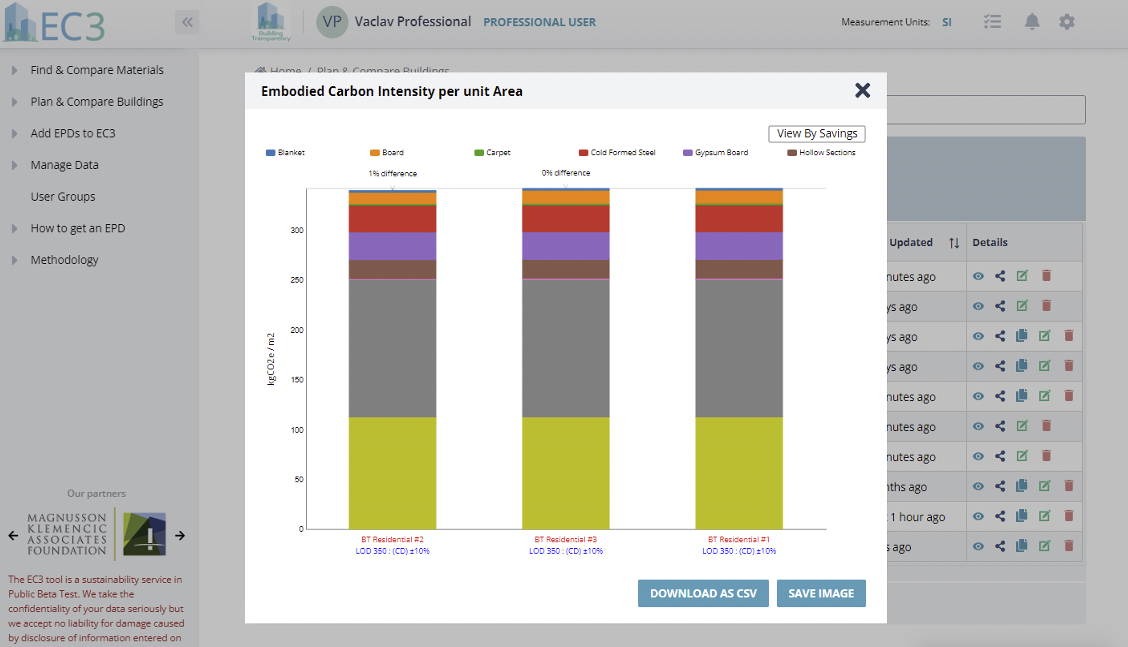This screenshot has width=1128, height=647.
Task: Click the Download as CSV button
Action: point(703,593)
